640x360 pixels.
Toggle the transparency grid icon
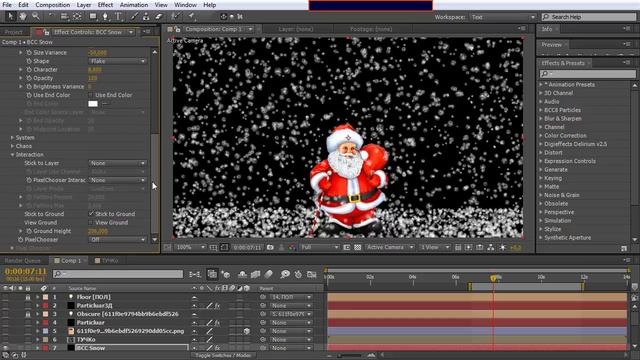(x=358, y=247)
